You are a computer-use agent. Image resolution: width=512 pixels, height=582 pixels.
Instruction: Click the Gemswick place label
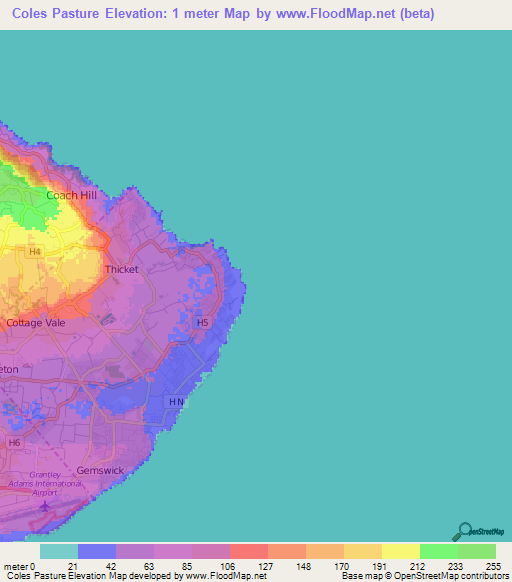coord(100,470)
